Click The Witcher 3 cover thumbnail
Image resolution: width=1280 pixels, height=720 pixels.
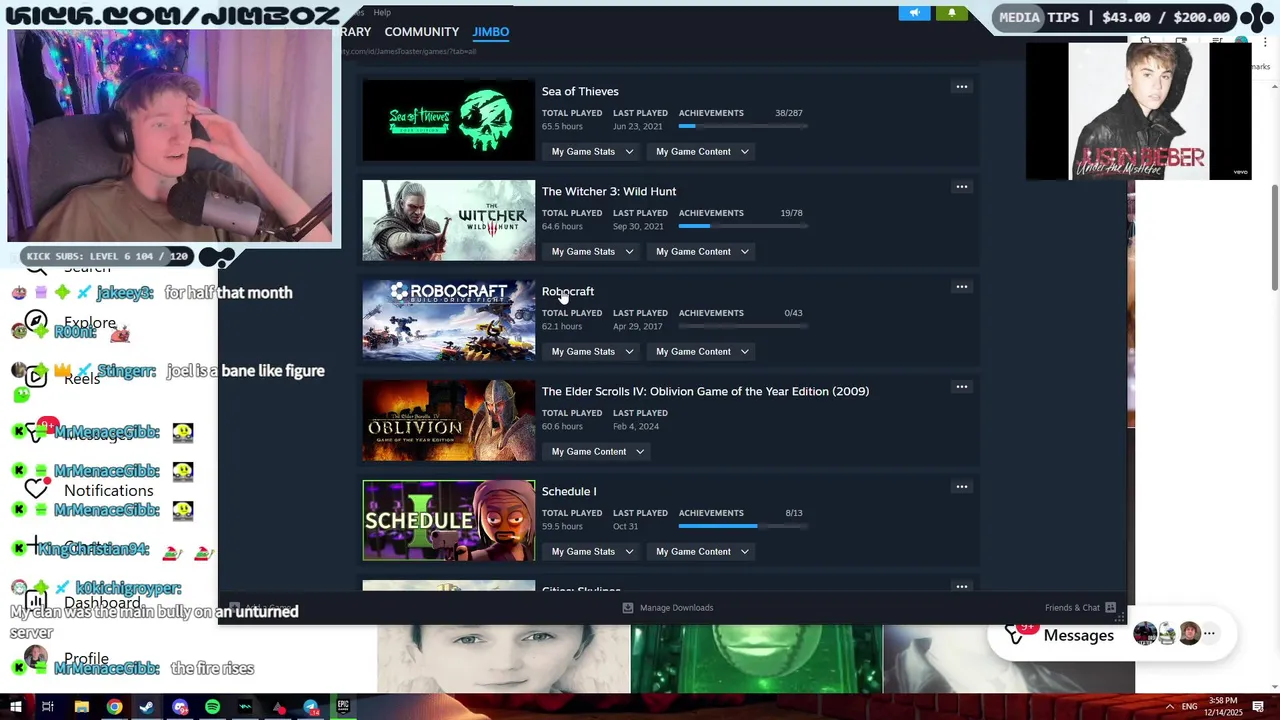[449, 220]
